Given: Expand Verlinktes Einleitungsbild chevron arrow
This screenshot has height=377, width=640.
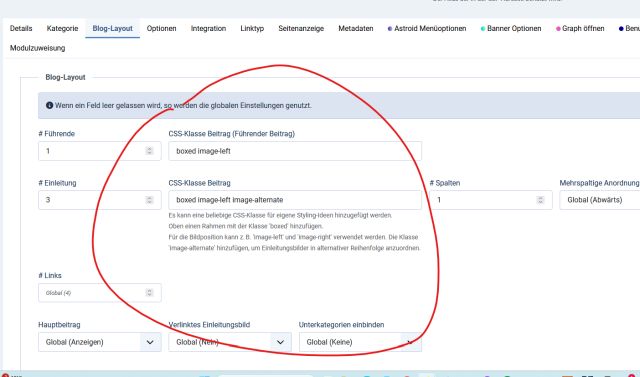Looking at the screenshot, I should [280, 342].
